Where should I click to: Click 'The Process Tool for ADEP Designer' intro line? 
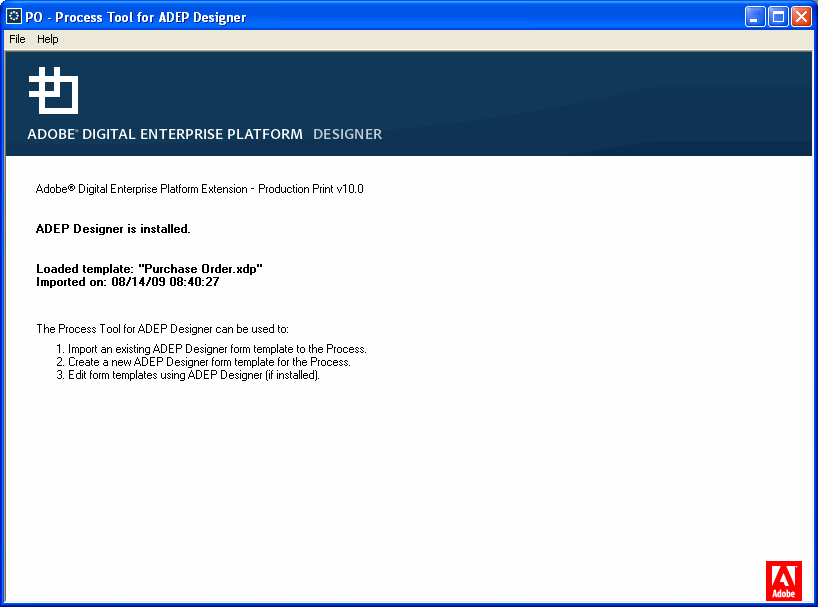click(162, 328)
